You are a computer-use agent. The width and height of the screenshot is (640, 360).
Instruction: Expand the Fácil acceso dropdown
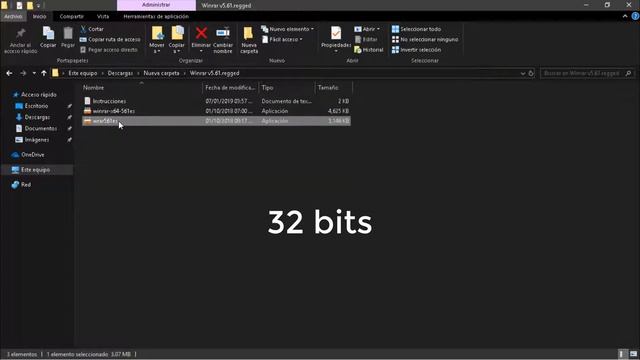pyautogui.click(x=282, y=40)
